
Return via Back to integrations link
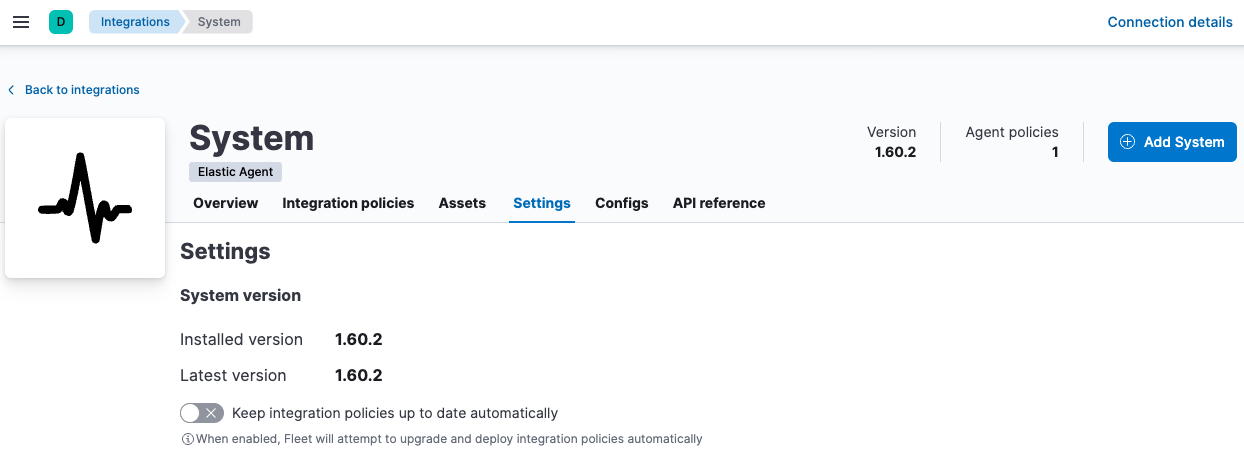82,90
